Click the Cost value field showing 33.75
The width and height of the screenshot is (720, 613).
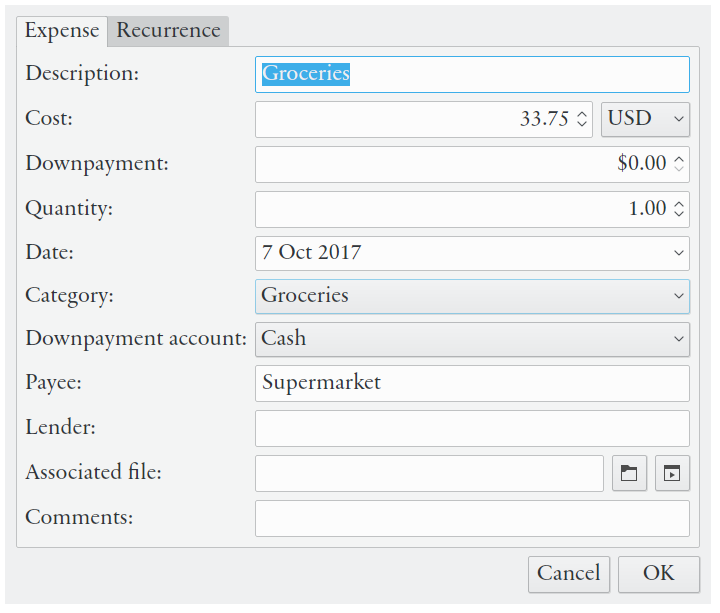(415, 119)
